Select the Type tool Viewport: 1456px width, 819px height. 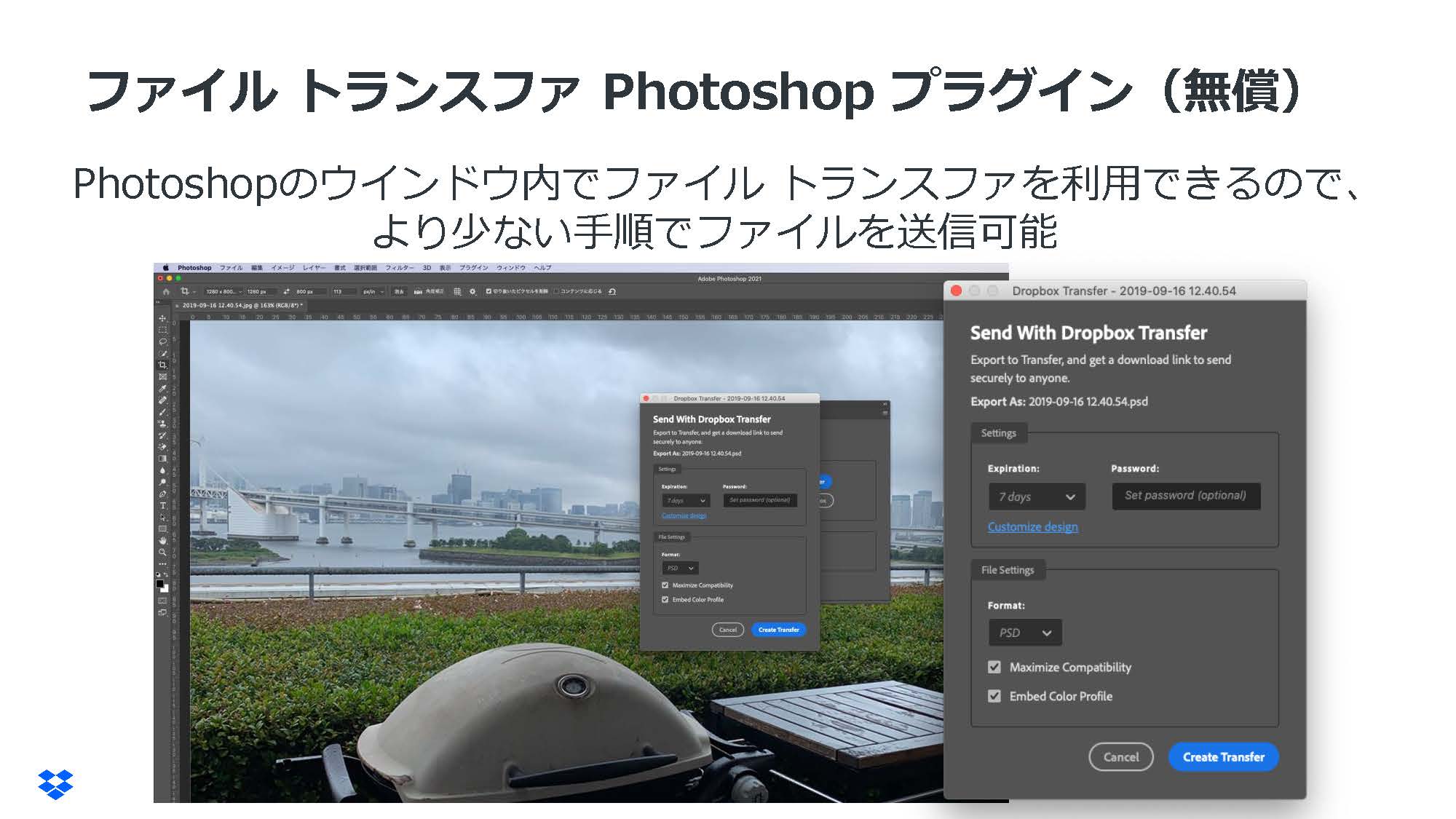(162, 505)
